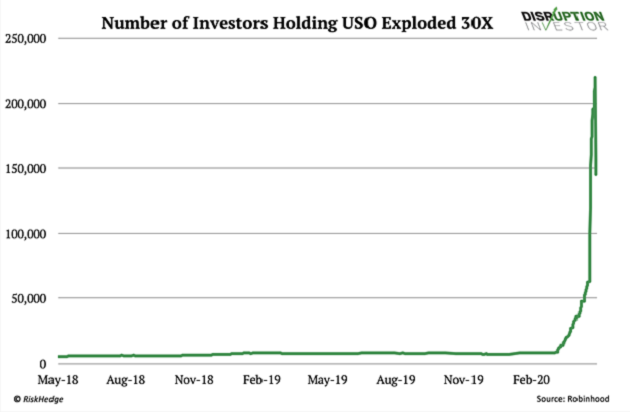The image size is (630, 412).
Task: Select the 50,000 y-axis value
Action: coord(32,299)
